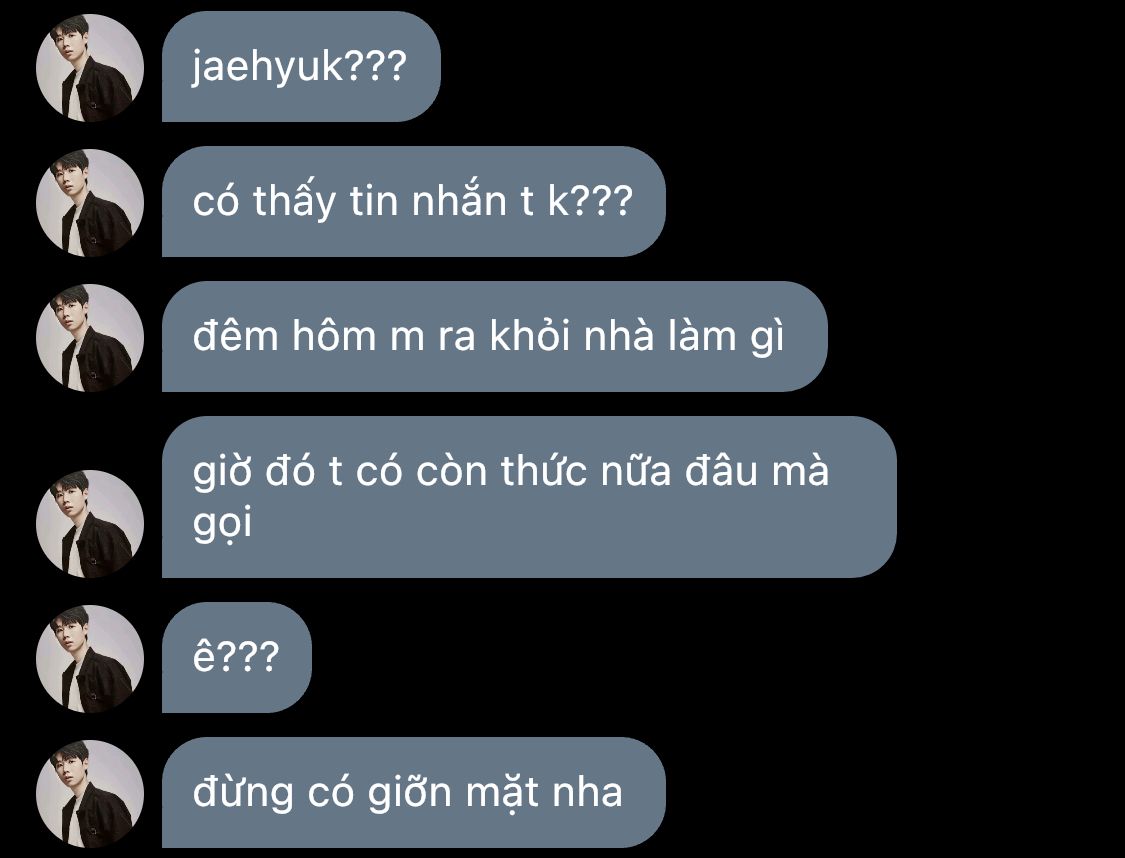
Task: Select the 'có thấy tin nhắn t k???' bubble
Action: point(414,202)
